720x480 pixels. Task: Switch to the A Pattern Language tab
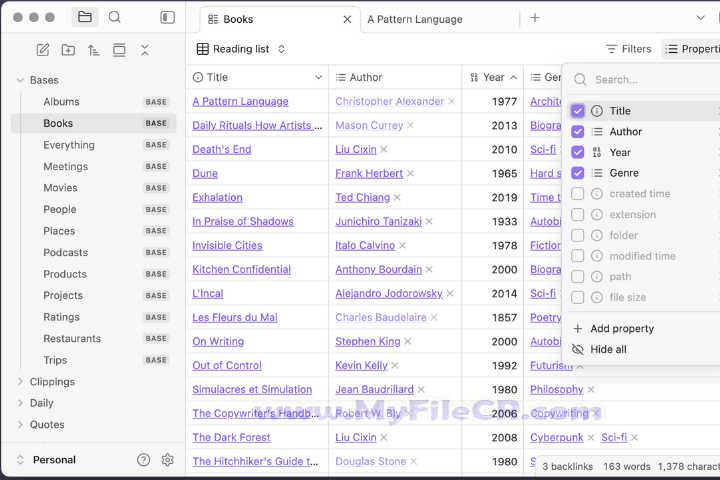(414, 19)
